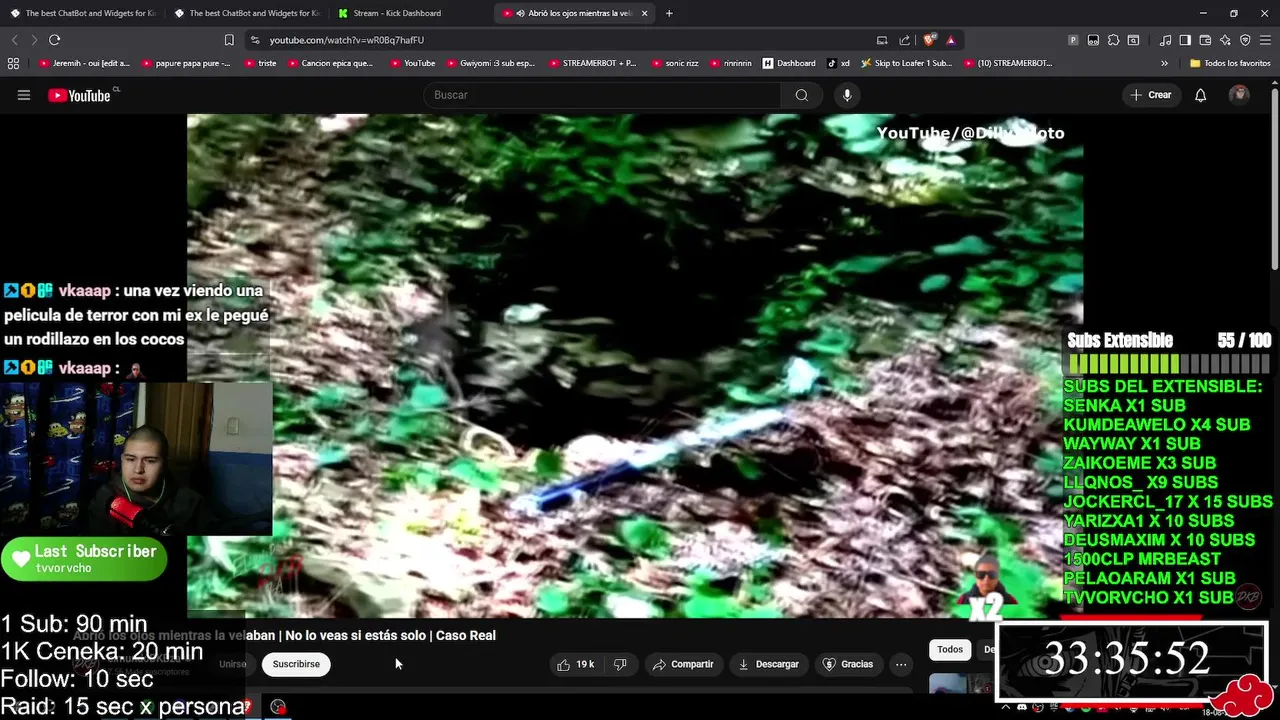Dislike the video with thumbs-down icon
The height and width of the screenshot is (720, 1280).
[x=620, y=664]
